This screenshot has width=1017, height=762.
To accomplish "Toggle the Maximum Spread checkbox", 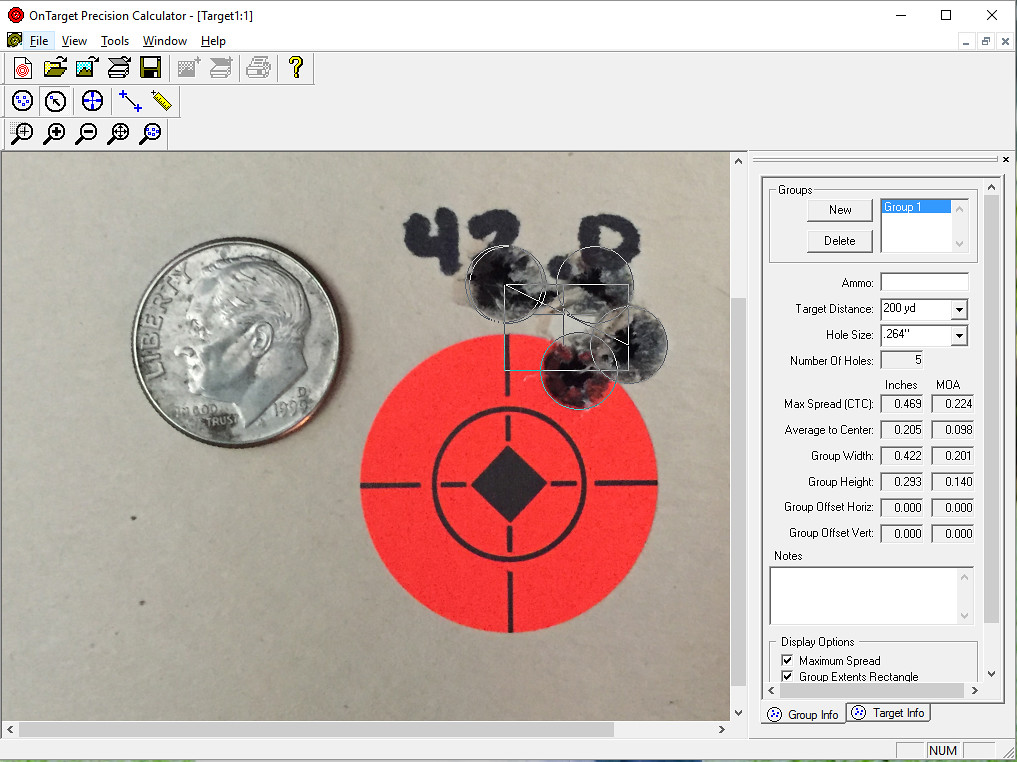I will click(x=787, y=660).
